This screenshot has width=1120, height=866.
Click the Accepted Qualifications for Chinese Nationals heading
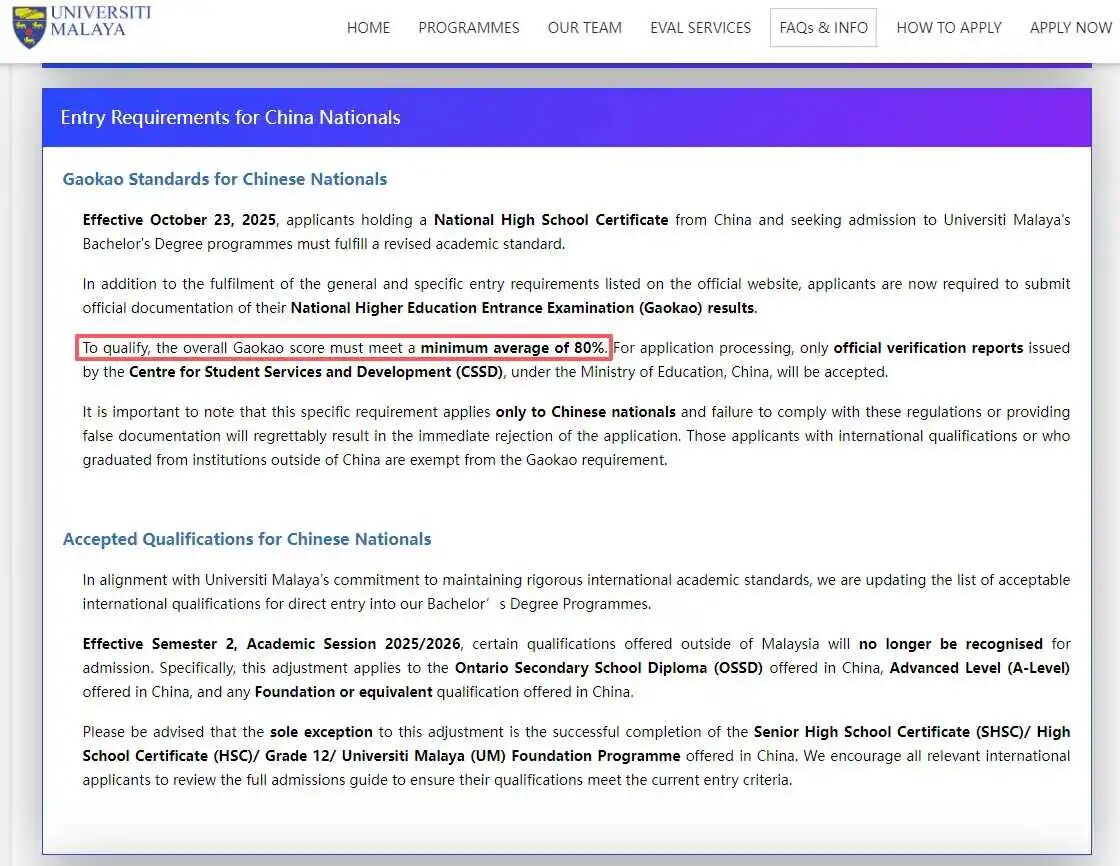tap(246, 540)
